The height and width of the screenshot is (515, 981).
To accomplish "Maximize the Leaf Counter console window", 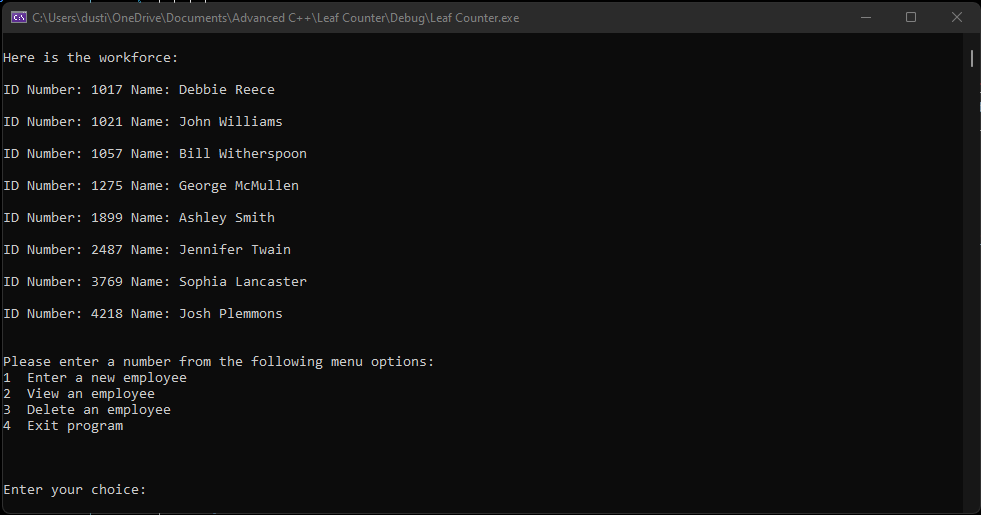I will (911, 17).
